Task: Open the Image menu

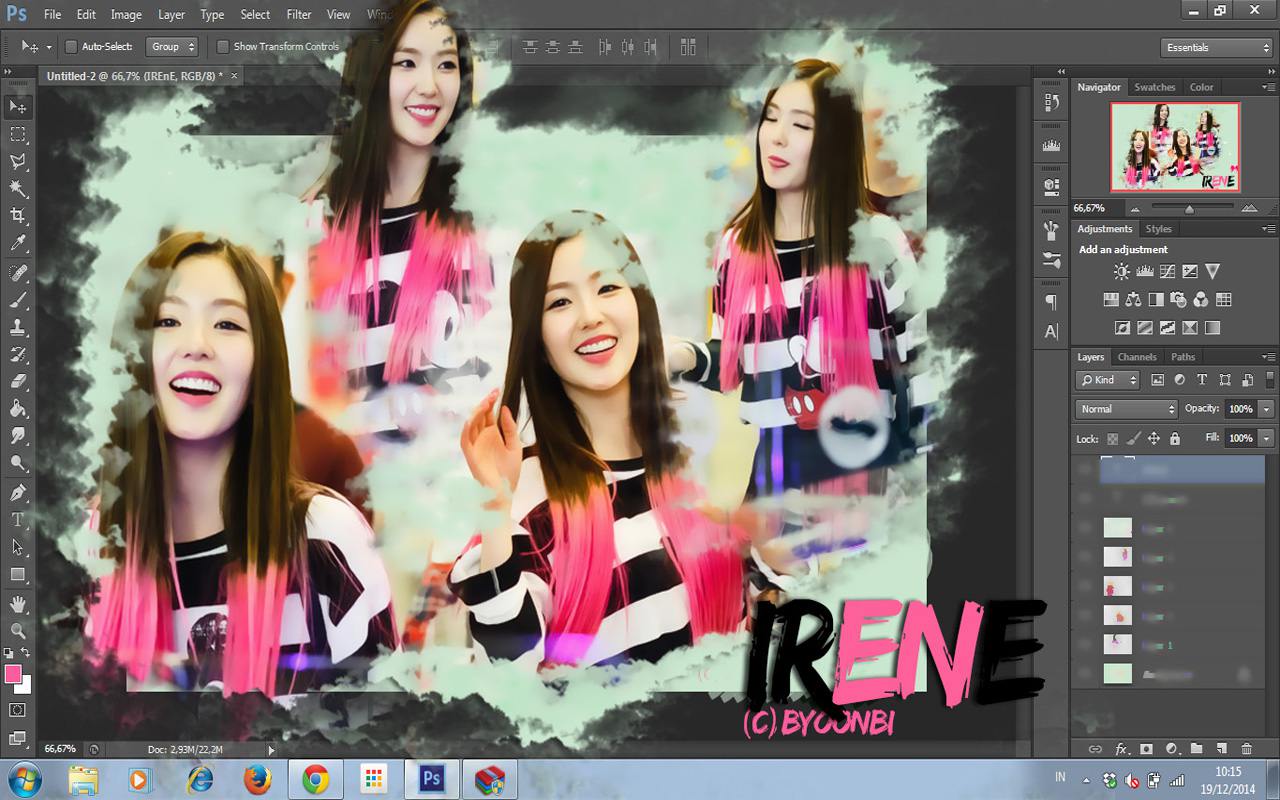Action: tap(126, 15)
